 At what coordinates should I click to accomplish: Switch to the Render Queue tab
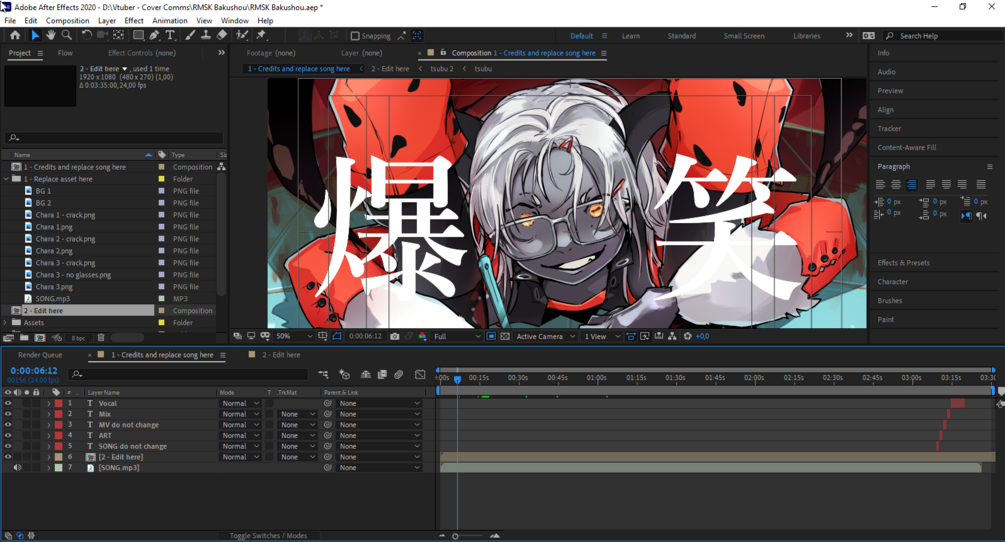pyautogui.click(x=40, y=355)
